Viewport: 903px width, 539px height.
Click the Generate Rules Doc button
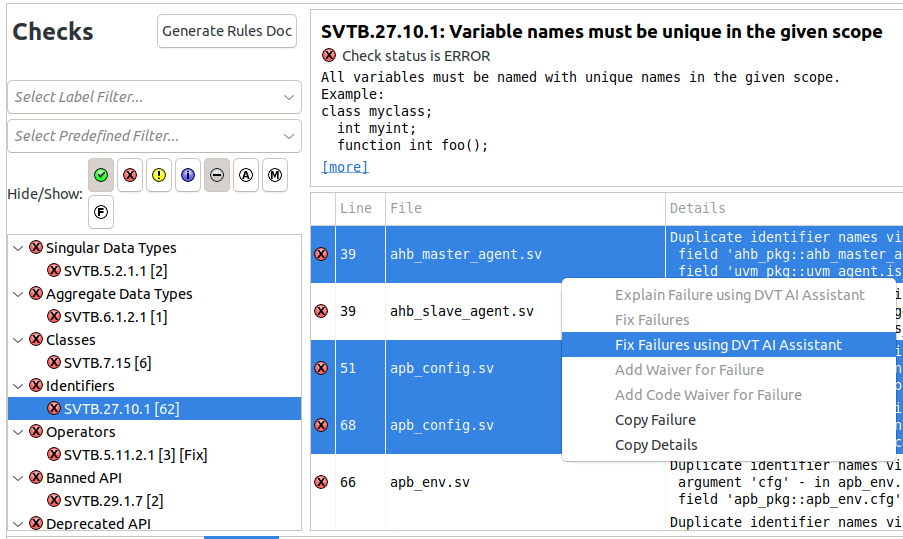coord(228,31)
